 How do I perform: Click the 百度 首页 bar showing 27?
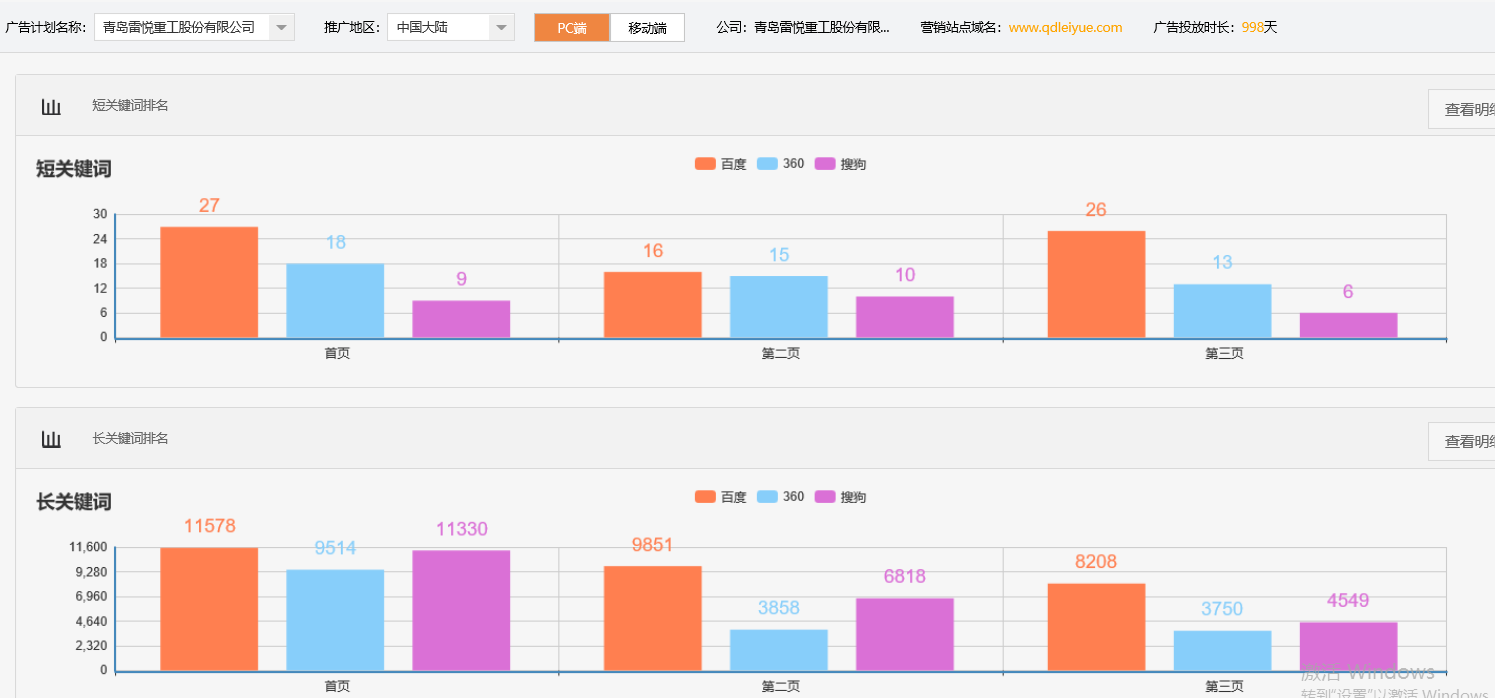209,282
